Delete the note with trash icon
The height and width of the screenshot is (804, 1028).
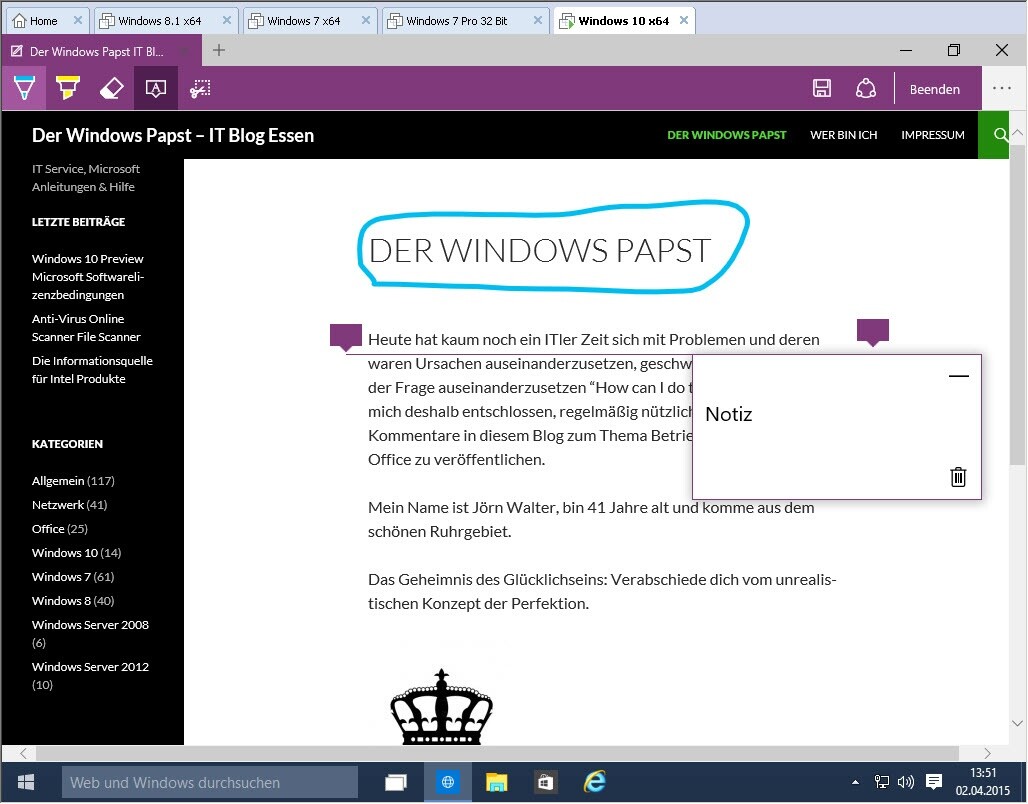[958, 477]
